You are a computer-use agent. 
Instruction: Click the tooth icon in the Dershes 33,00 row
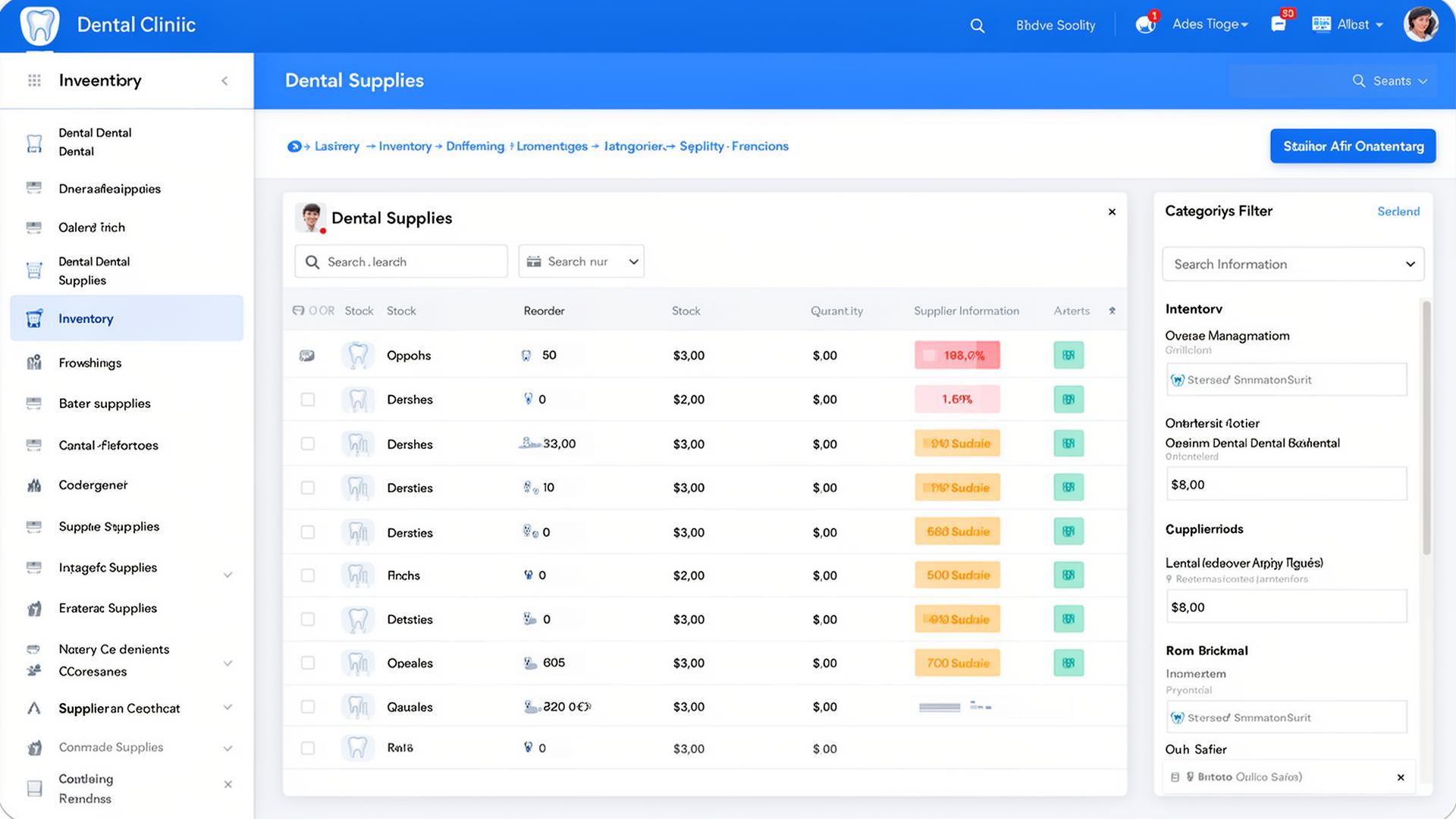coord(358,444)
